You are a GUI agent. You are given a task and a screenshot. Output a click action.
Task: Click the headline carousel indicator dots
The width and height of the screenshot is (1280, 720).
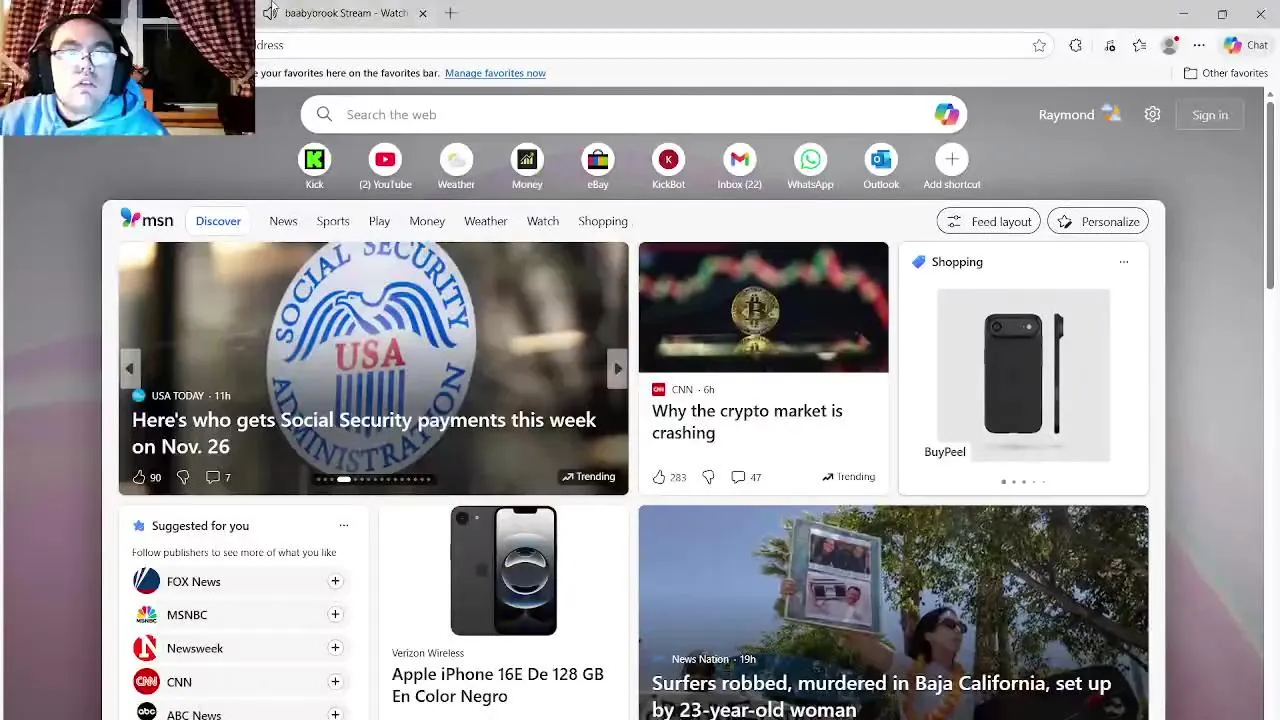tap(373, 479)
